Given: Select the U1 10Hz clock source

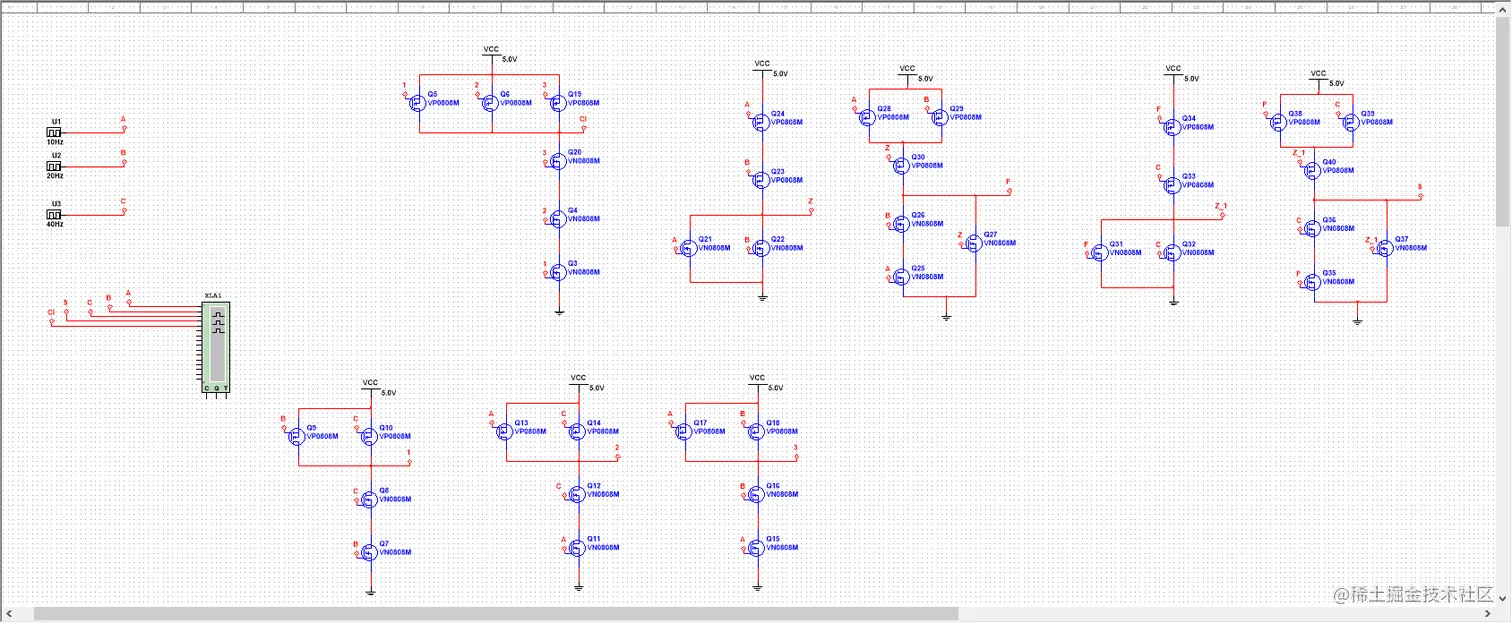Looking at the screenshot, I should (56, 132).
